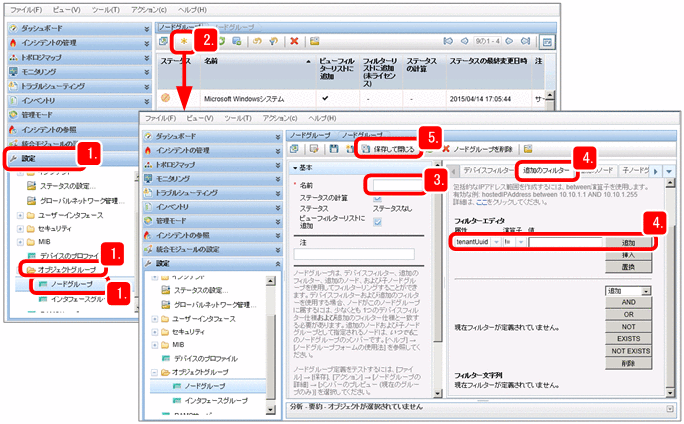Image resolution: width=684 pixels, height=424 pixels.
Task: Select ステータスの設定... in back window tree
Action: click(68, 186)
